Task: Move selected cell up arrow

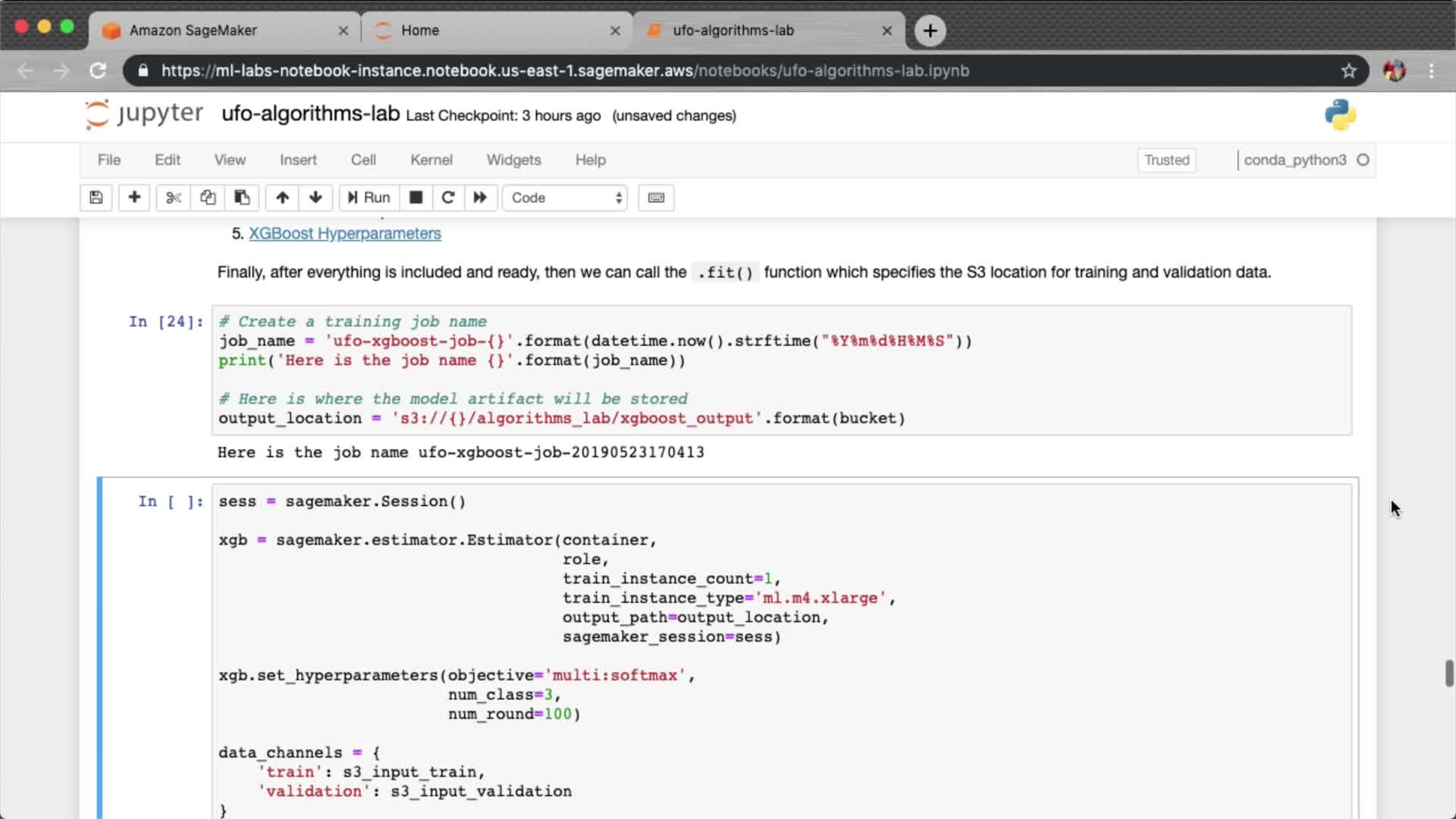Action: (282, 198)
